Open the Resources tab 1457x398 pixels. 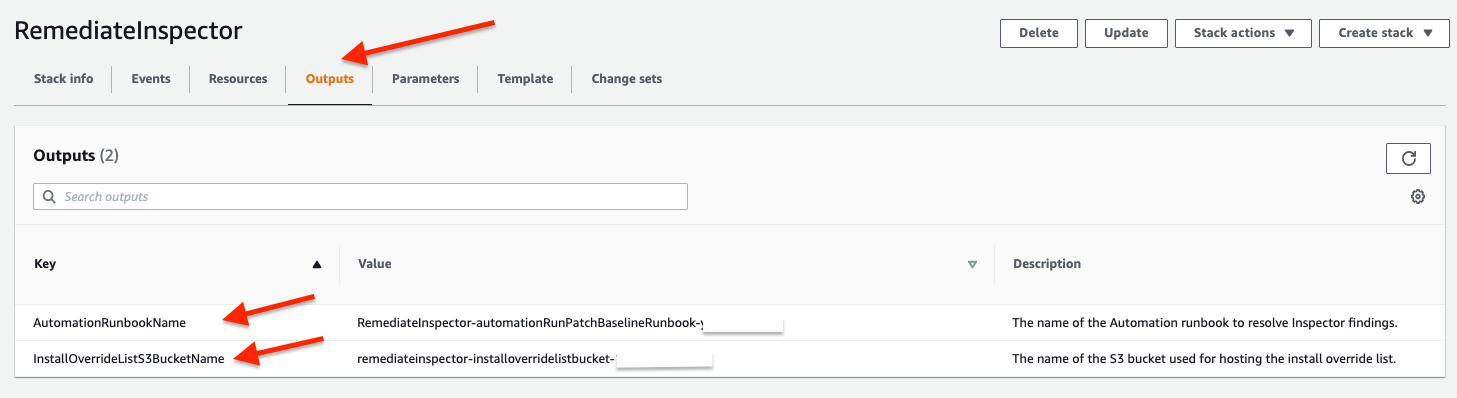pos(238,79)
